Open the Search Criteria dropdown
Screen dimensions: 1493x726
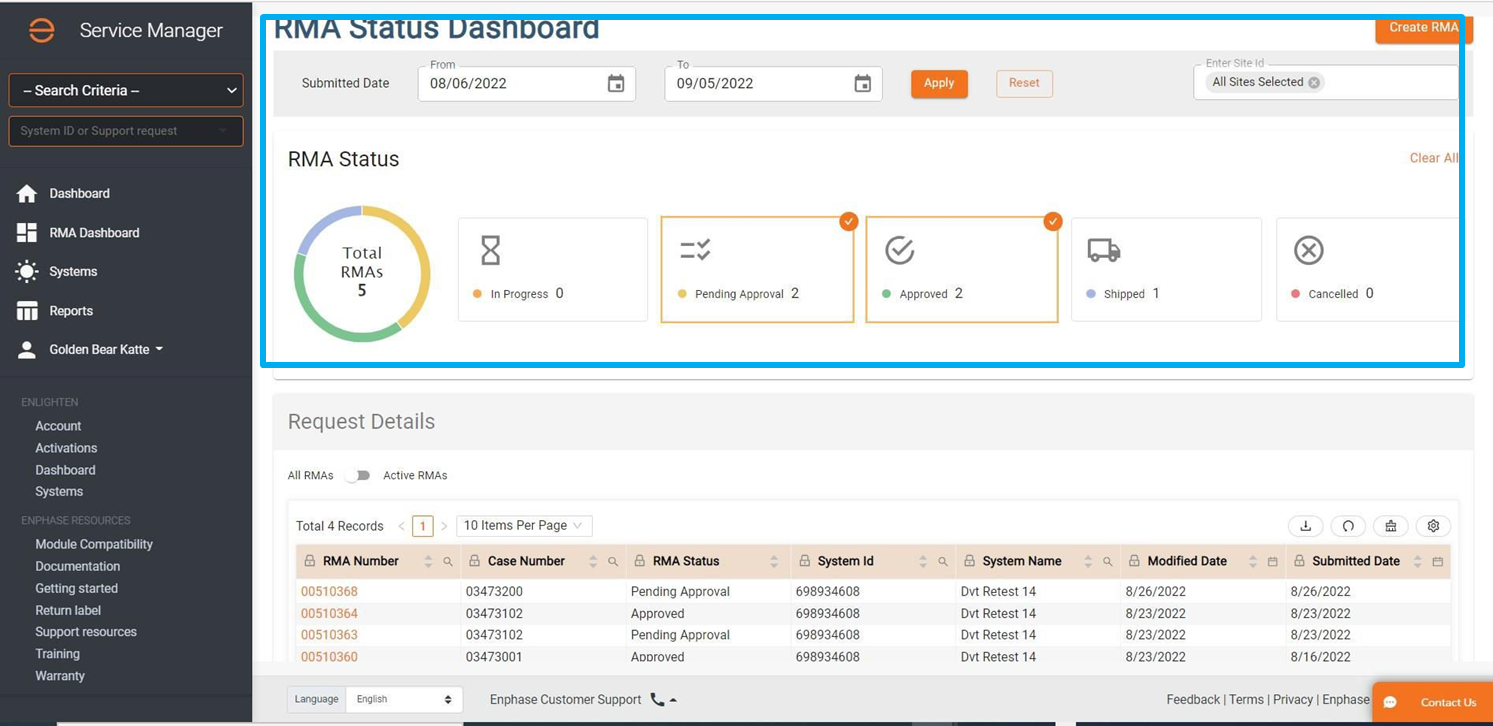click(126, 90)
